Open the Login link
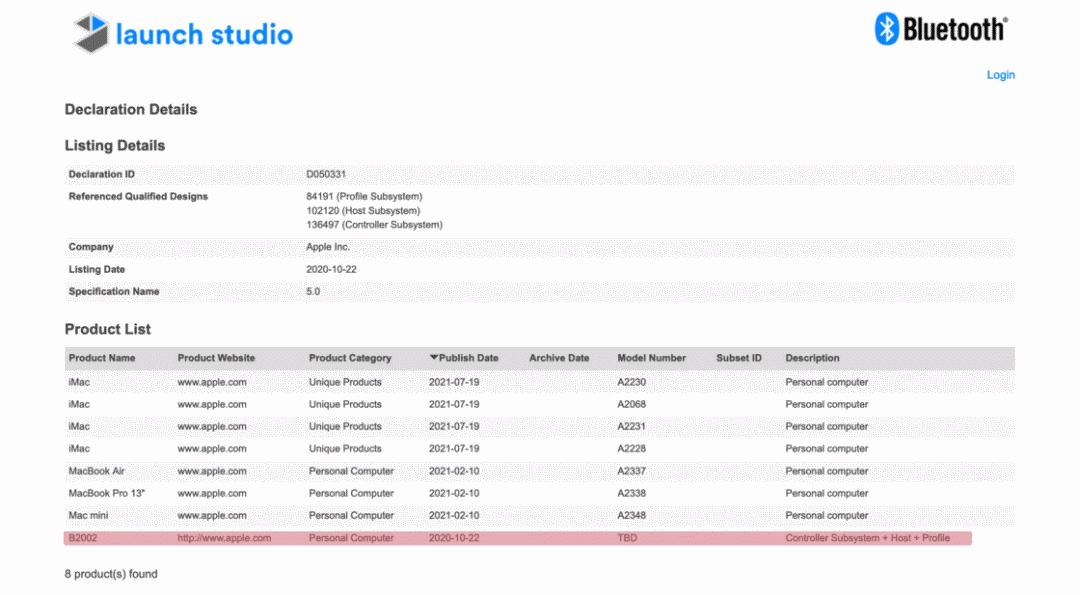 1000,75
